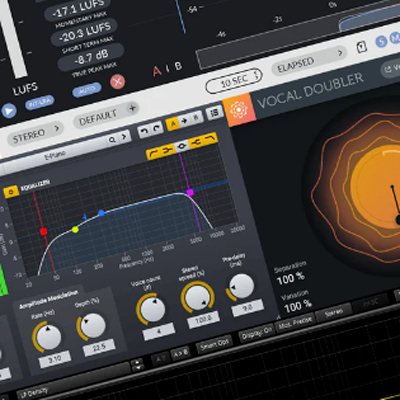
Task: Select the bell filter shape icon
Action: click(x=182, y=146)
